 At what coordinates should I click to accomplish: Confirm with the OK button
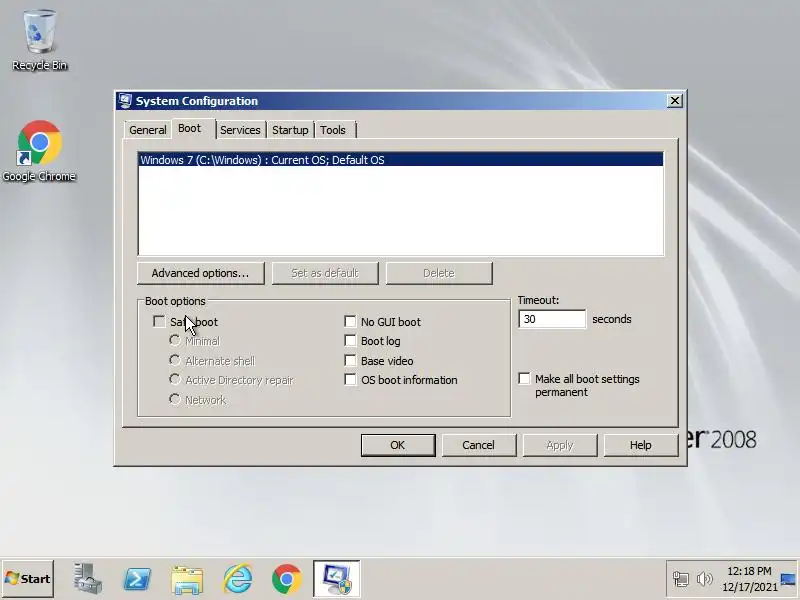click(398, 445)
